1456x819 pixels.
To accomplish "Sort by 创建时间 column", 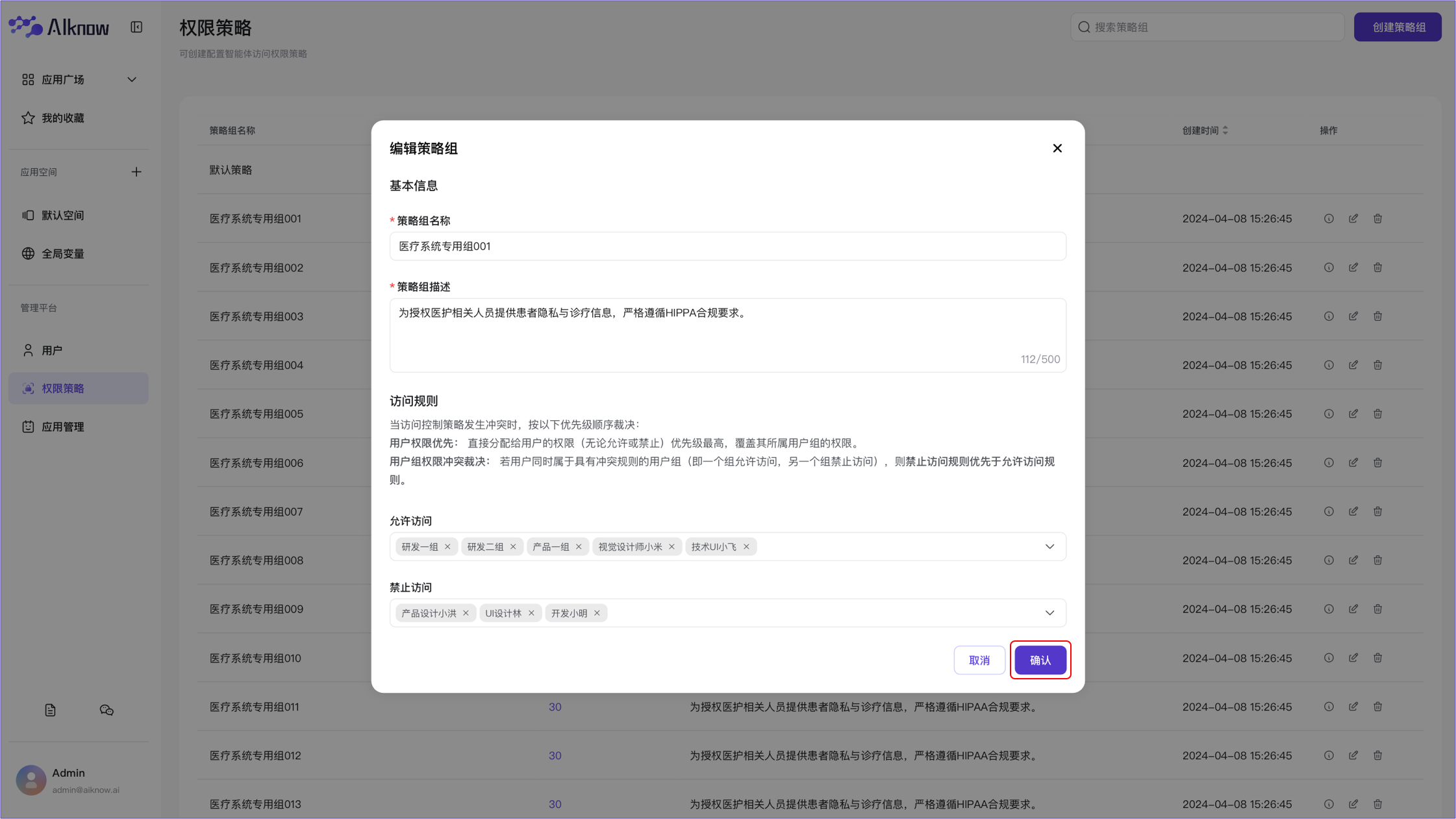I will (1225, 131).
